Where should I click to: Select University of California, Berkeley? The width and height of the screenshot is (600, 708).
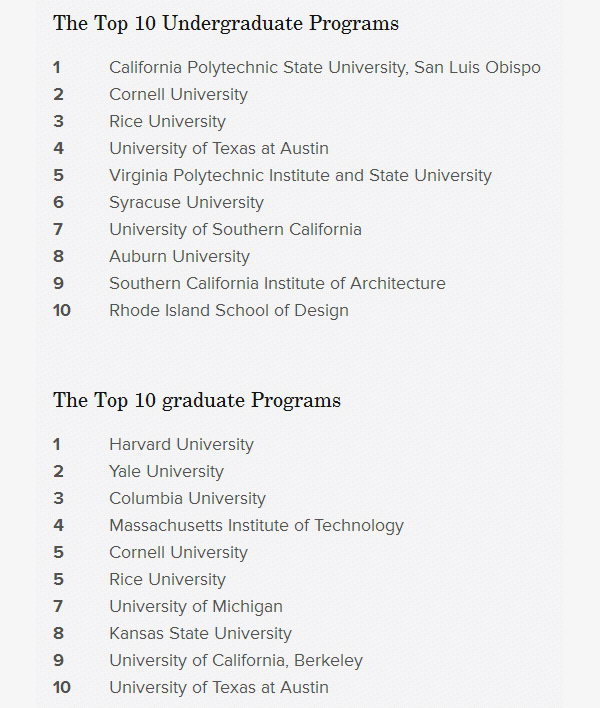[236, 661]
